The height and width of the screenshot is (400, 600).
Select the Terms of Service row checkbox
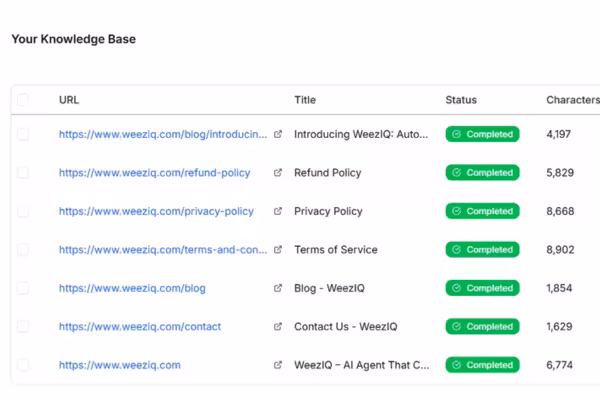(x=23, y=250)
